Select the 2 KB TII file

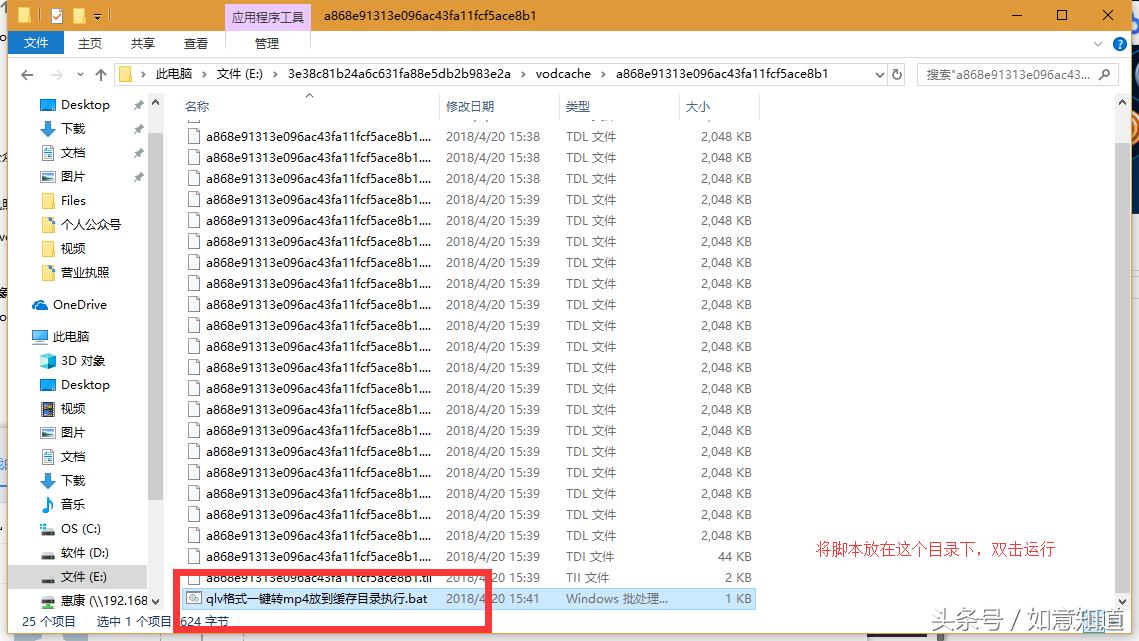coord(469,578)
